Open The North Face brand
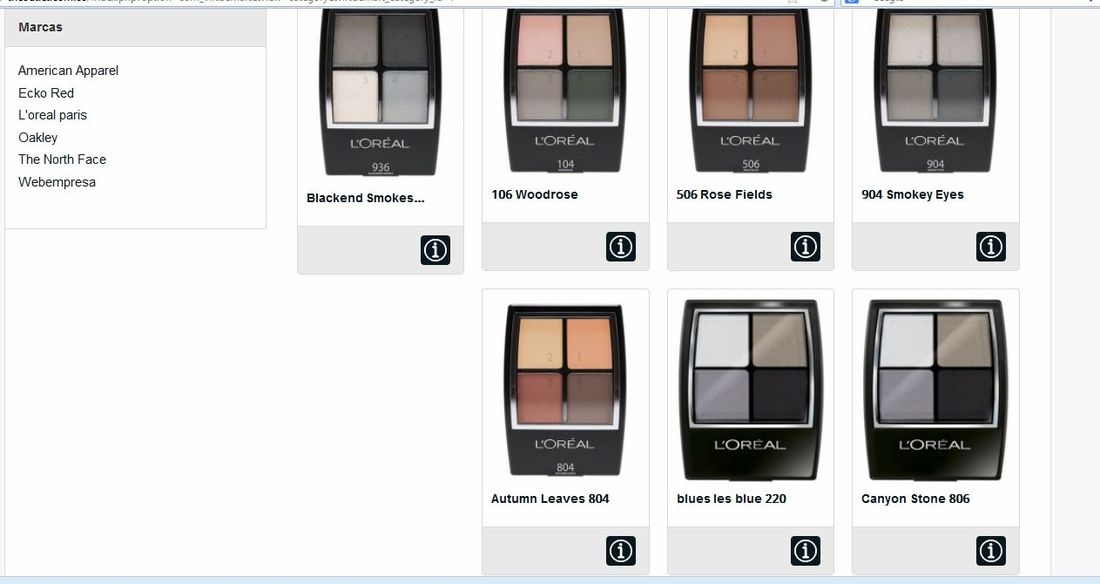 coord(62,159)
